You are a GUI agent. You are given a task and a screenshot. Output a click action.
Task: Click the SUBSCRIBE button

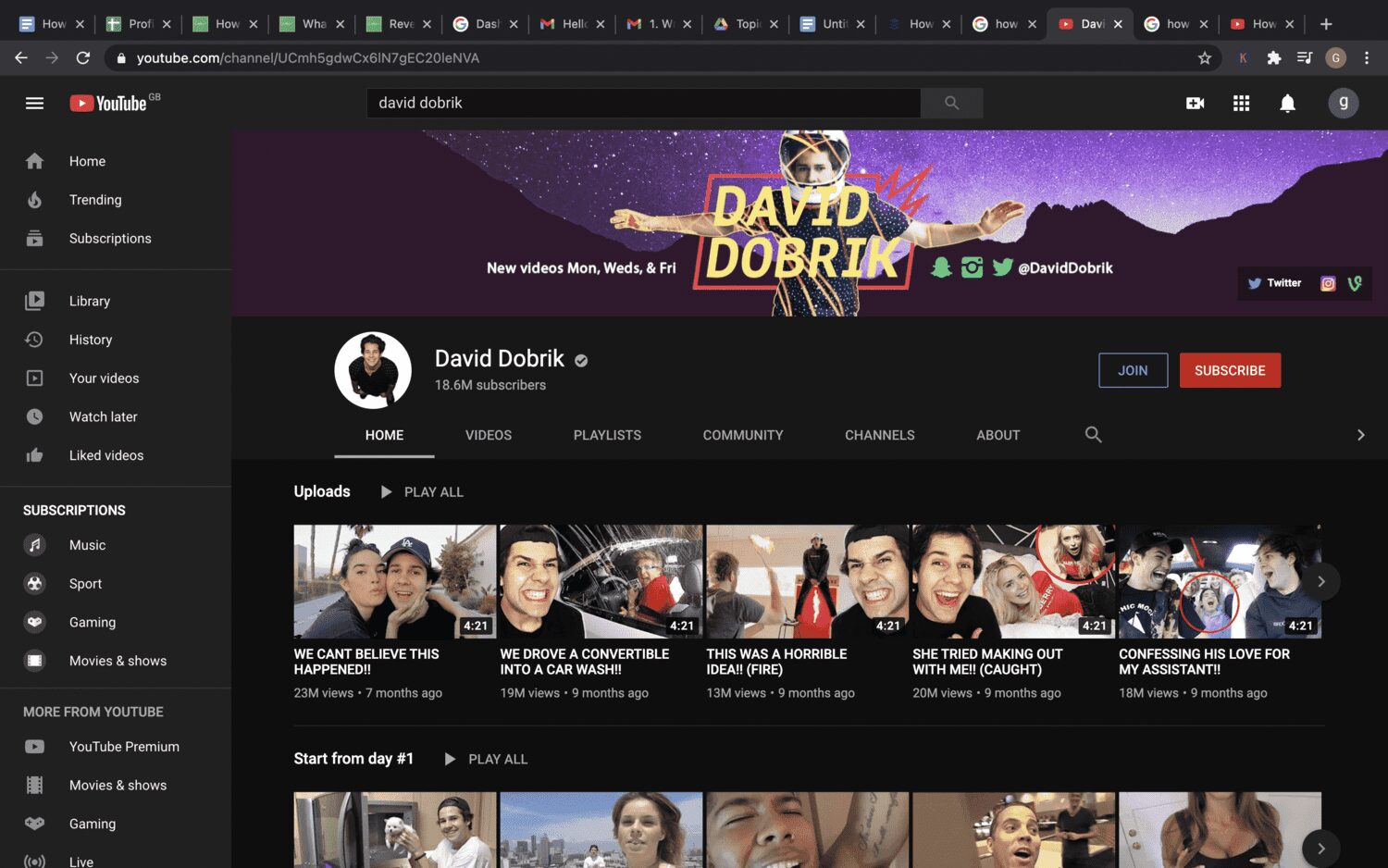(x=1230, y=370)
